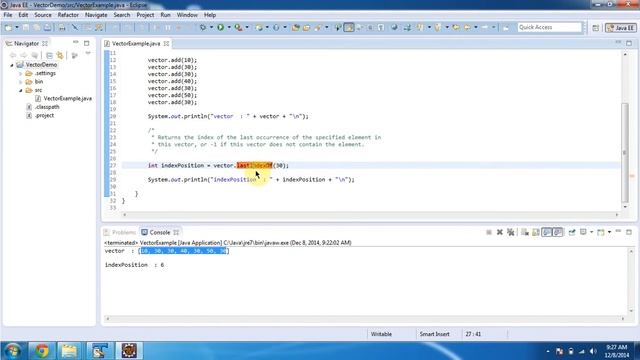Toggle Link with Editor in Navigator

click(60, 55)
